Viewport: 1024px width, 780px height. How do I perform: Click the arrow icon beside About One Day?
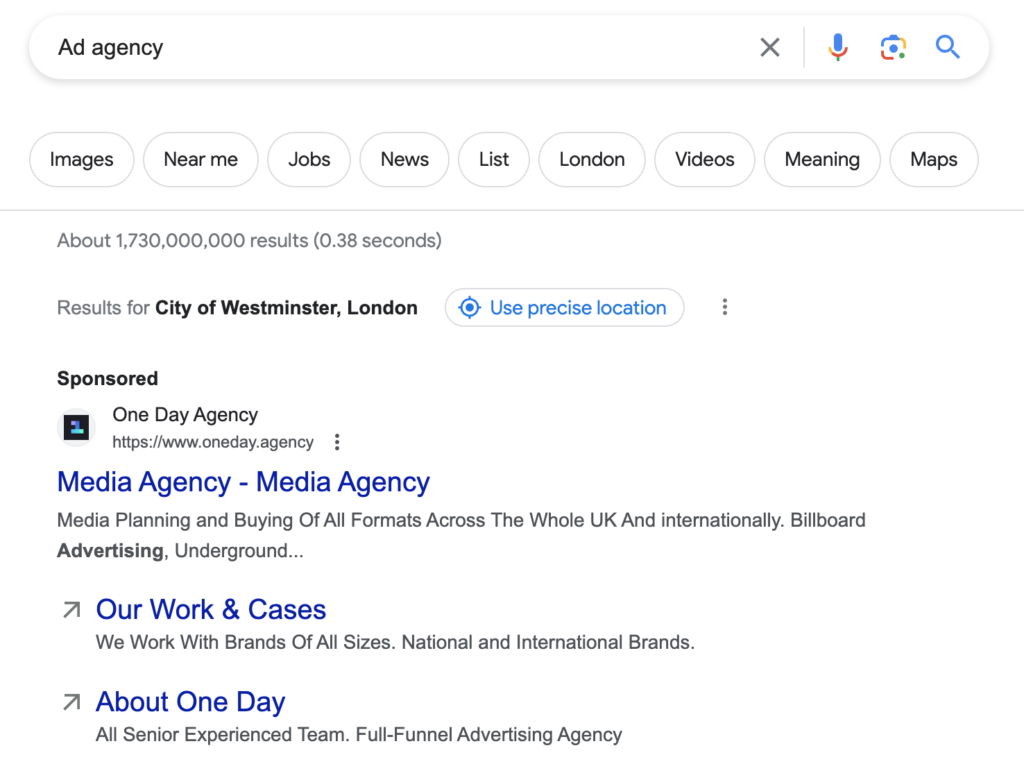coord(72,703)
